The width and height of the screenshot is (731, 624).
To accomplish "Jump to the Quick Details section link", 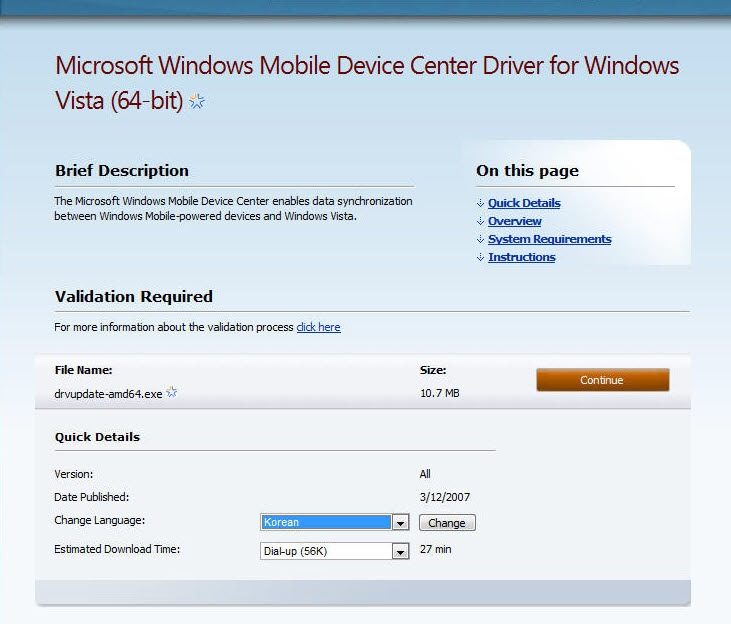I will (x=524, y=203).
